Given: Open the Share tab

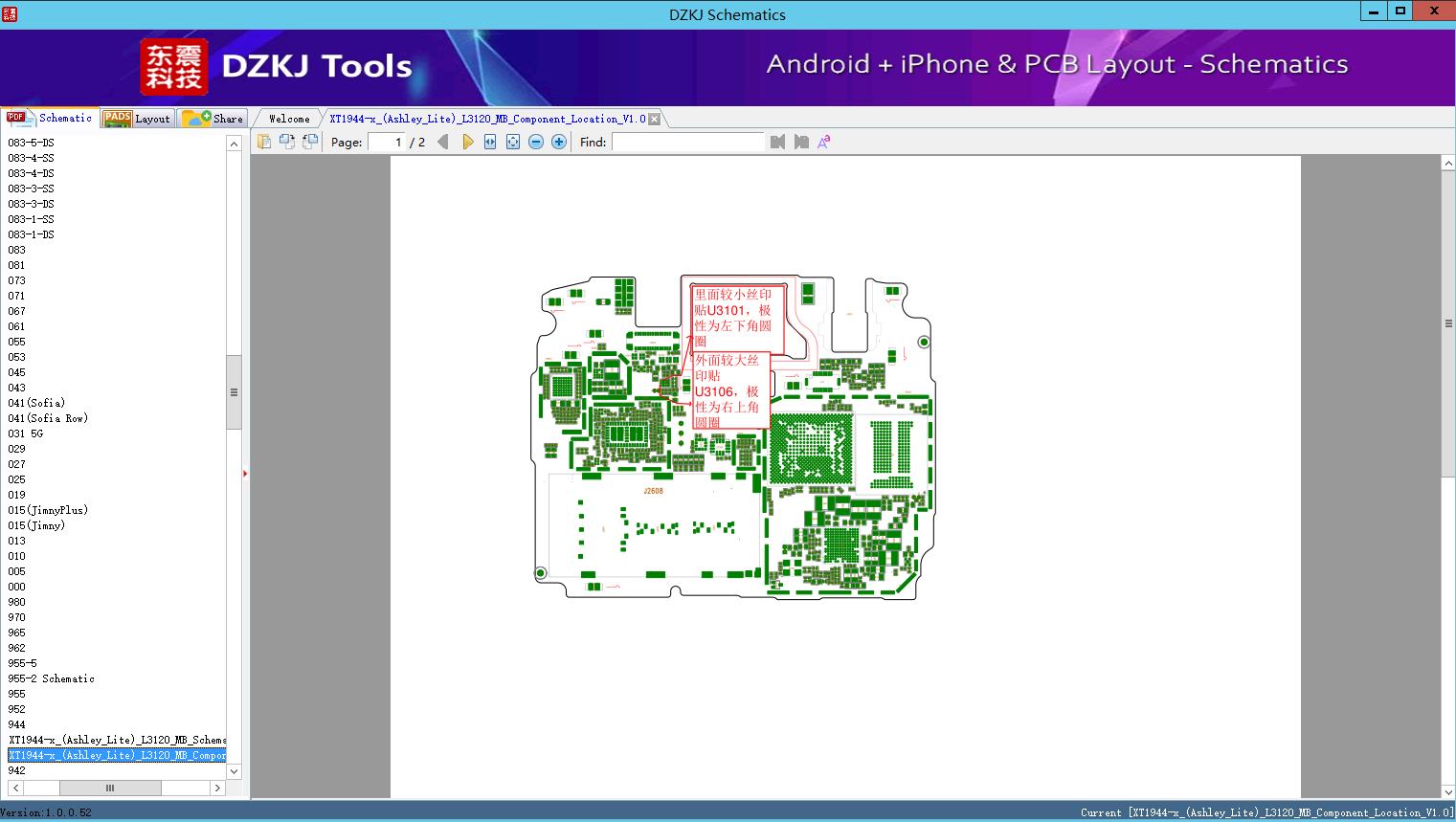Looking at the screenshot, I should (213, 119).
